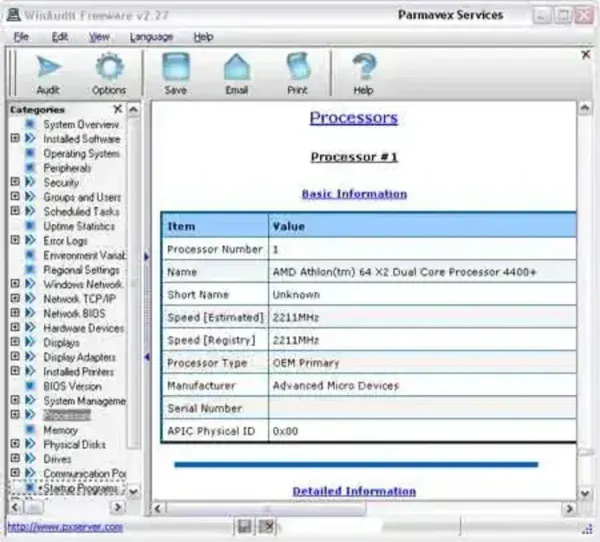This screenshot has width=600, height=542.
Task: Expand the Security node
Action: coord(15,182)
